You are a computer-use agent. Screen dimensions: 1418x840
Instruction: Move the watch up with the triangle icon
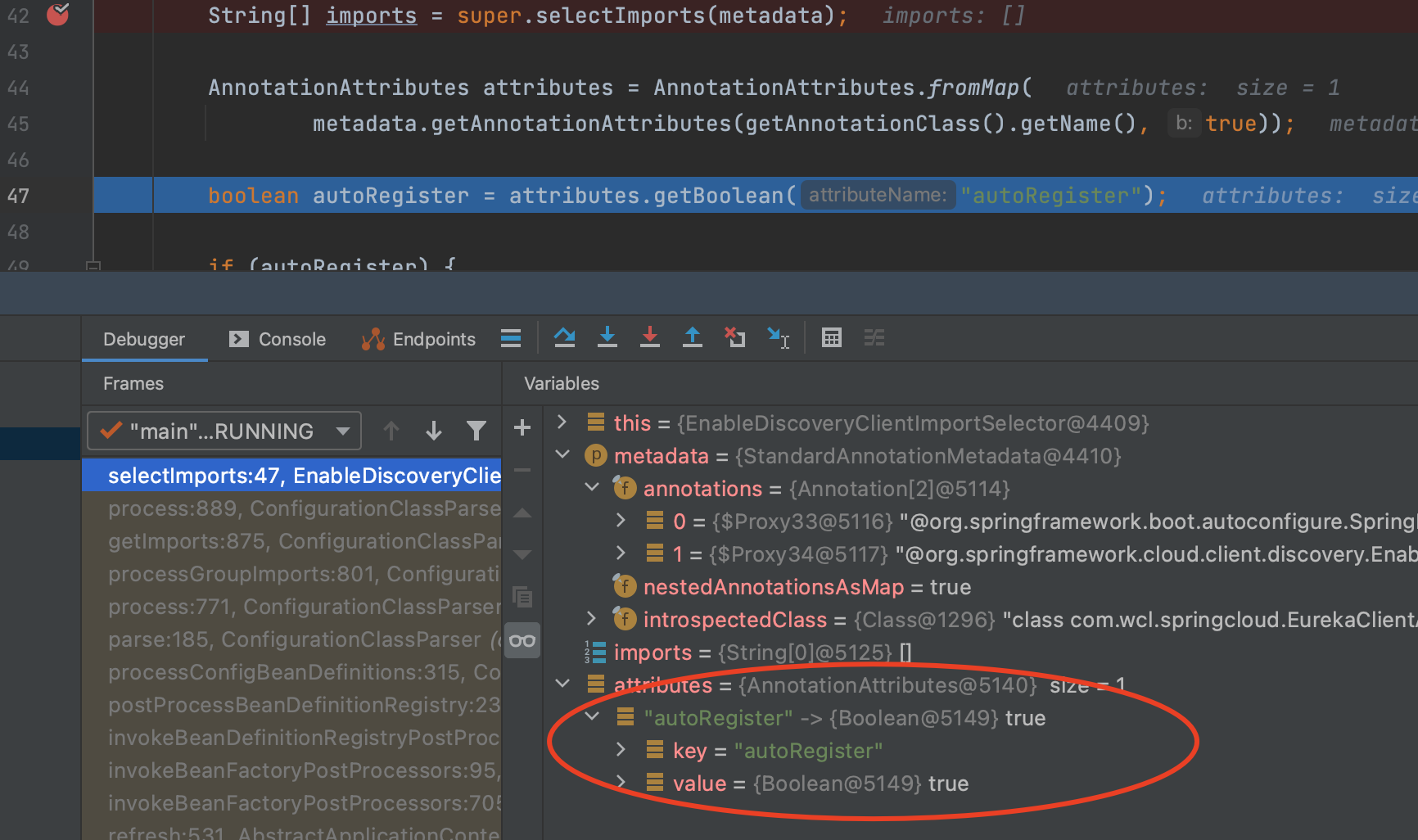522,513
